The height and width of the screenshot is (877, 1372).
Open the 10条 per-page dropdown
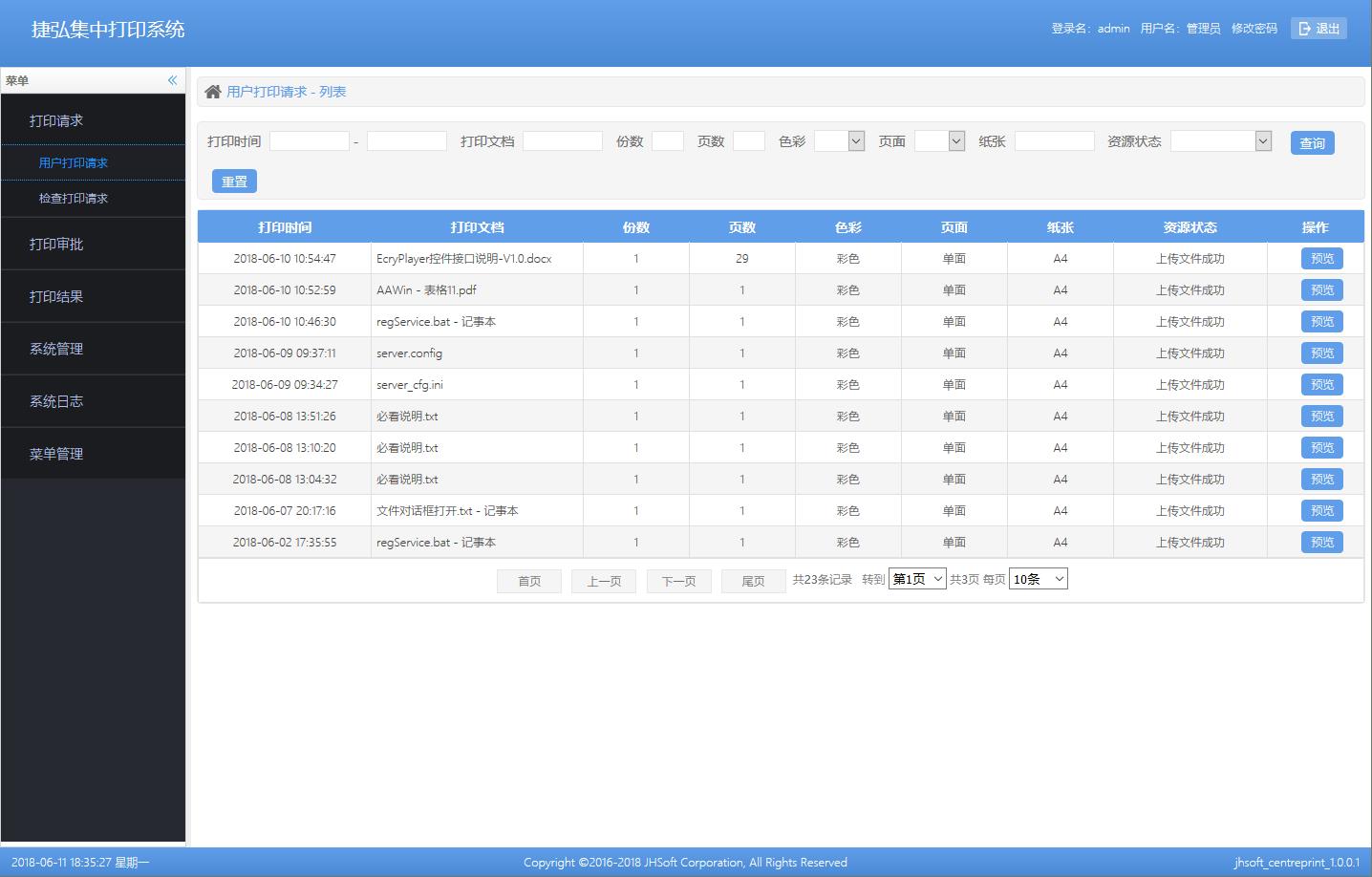[1039, 579]
